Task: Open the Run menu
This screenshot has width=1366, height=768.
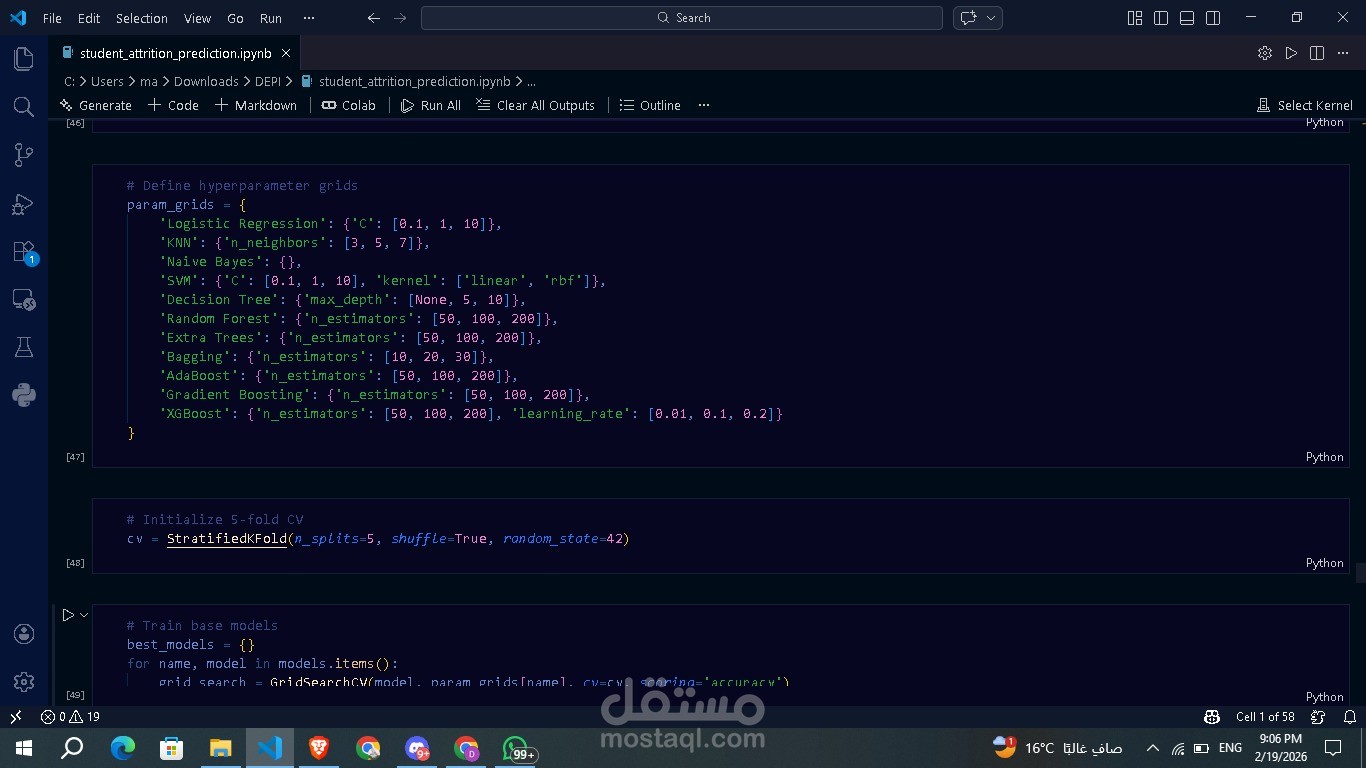Action: tap(271, 18)
